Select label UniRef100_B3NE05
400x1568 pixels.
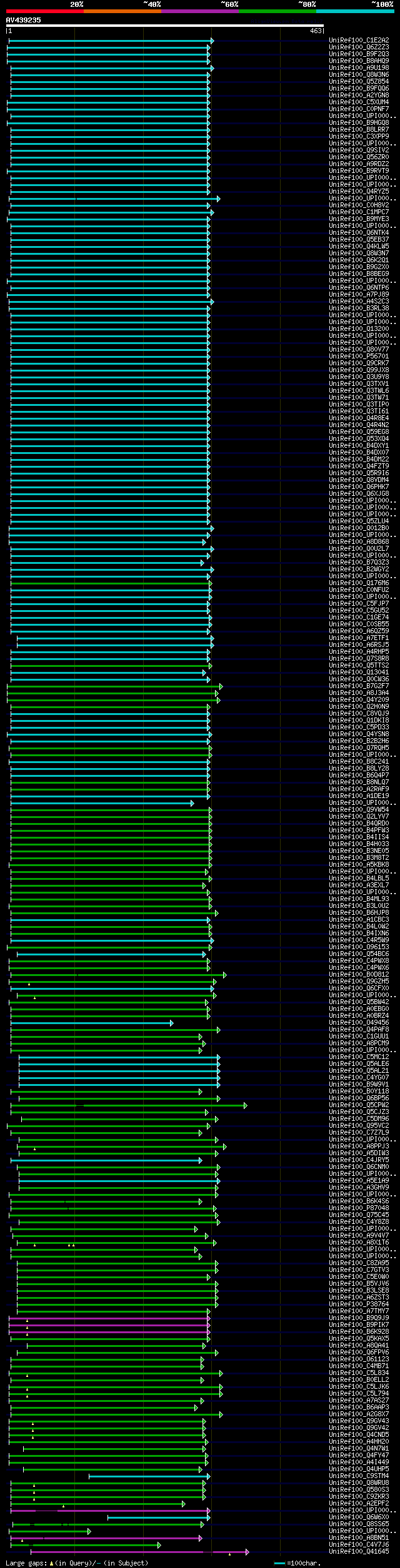point(359,852)
